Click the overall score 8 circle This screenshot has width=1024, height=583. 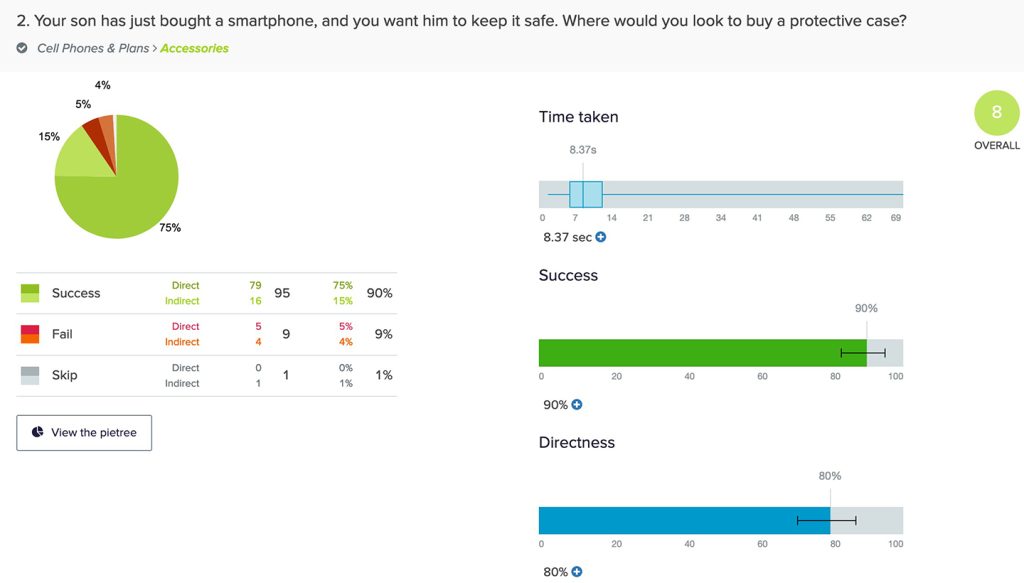click(996, 113)
